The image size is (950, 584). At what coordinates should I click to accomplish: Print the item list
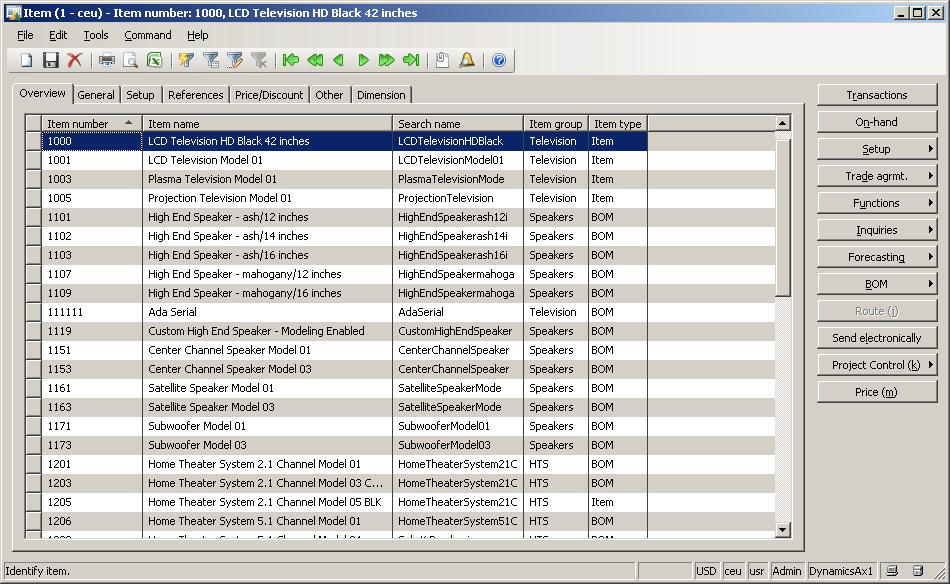[x=107, y=59]
